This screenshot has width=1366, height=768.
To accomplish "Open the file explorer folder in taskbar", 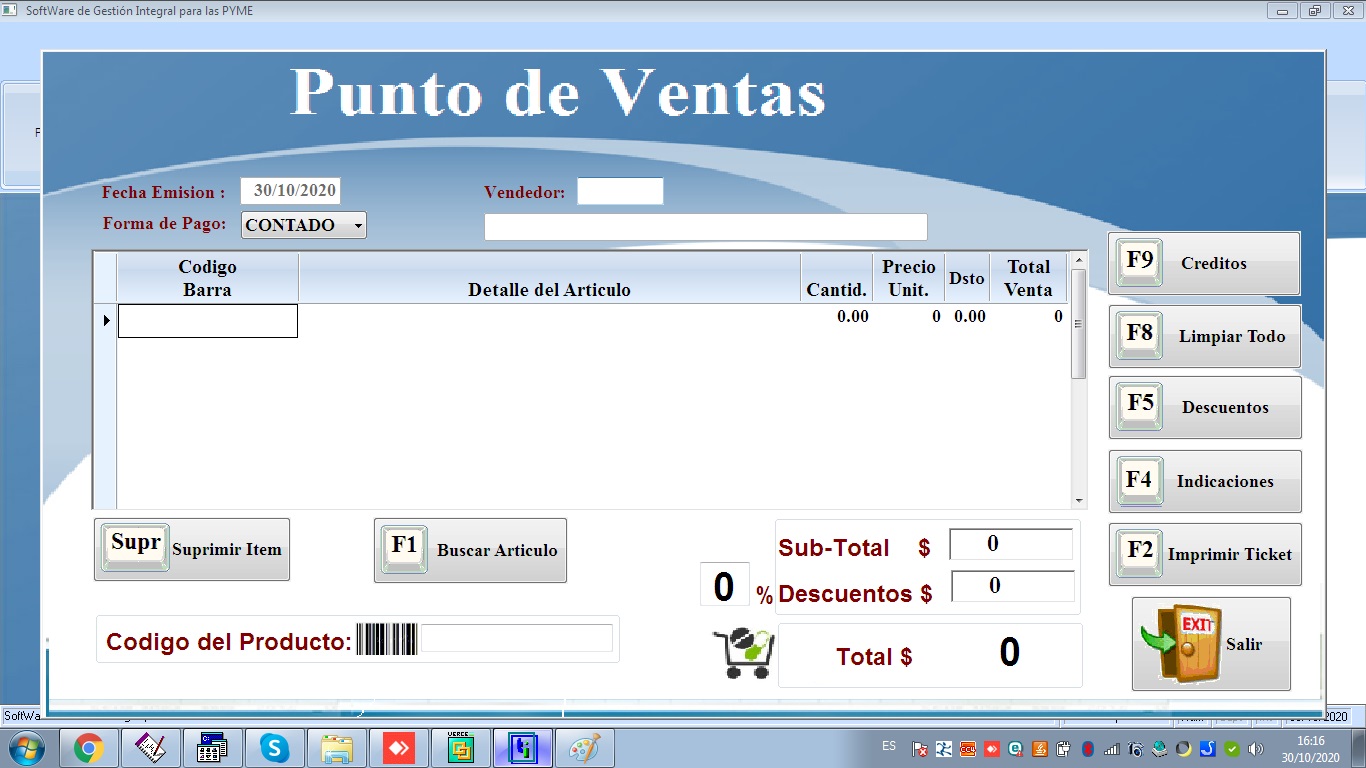I will tap(337, 748).
